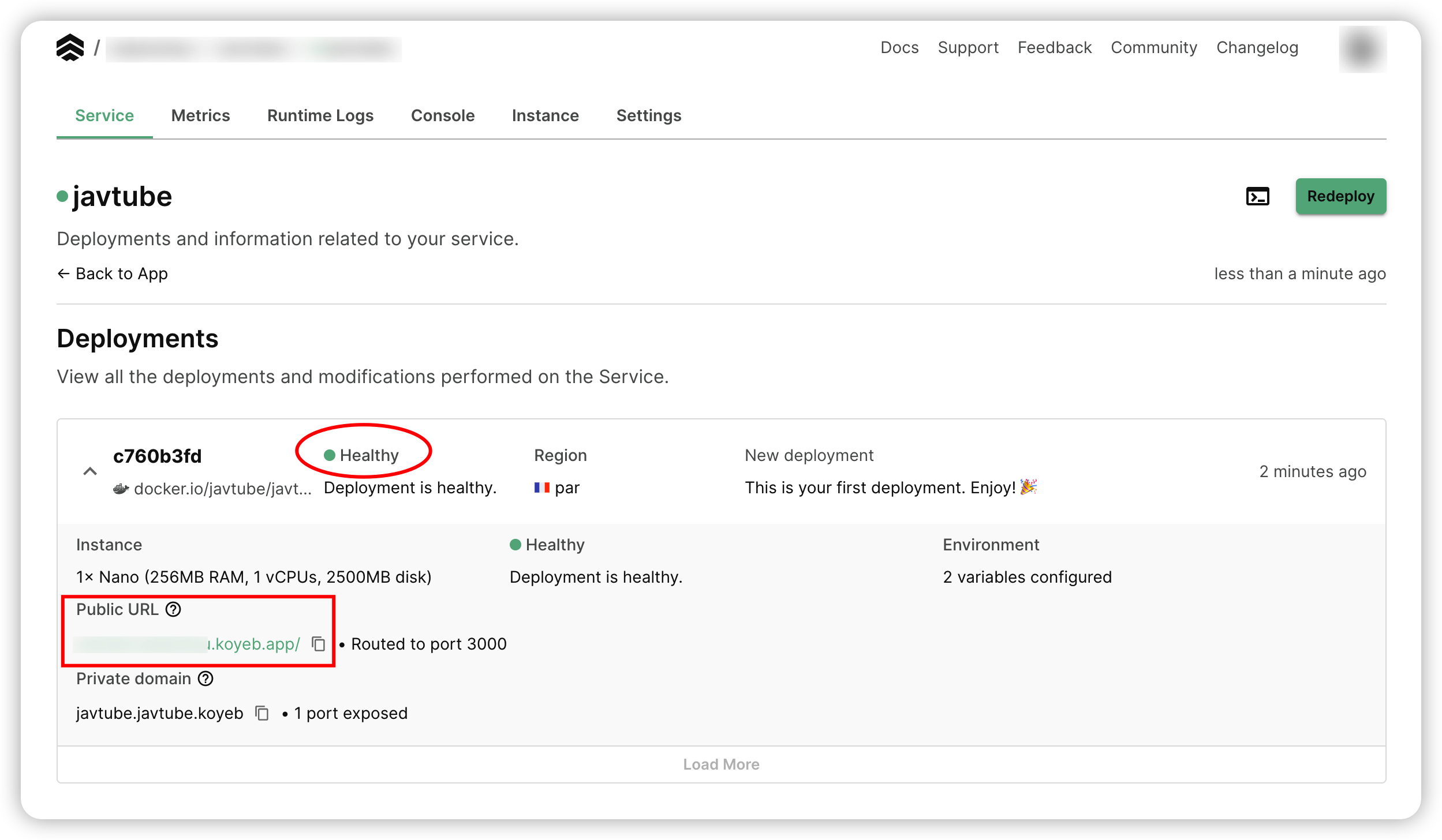Click the docker image icon for docker.io/javtube

click(x=121, y=489)
